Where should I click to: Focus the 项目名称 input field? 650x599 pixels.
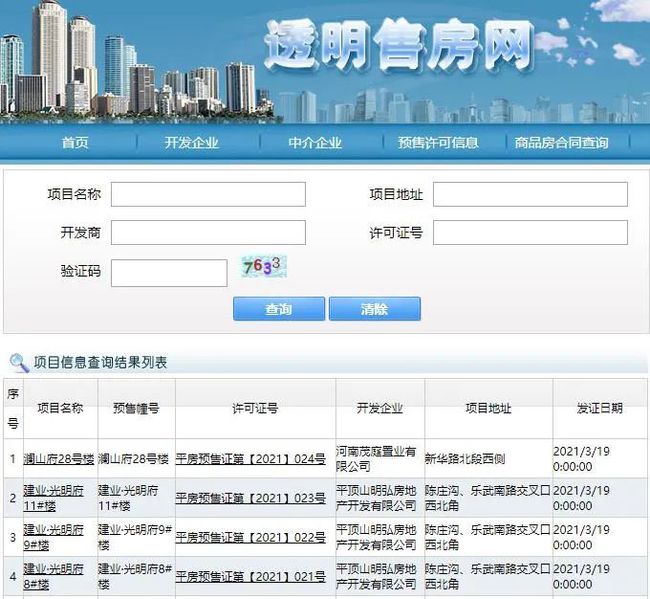208,194
